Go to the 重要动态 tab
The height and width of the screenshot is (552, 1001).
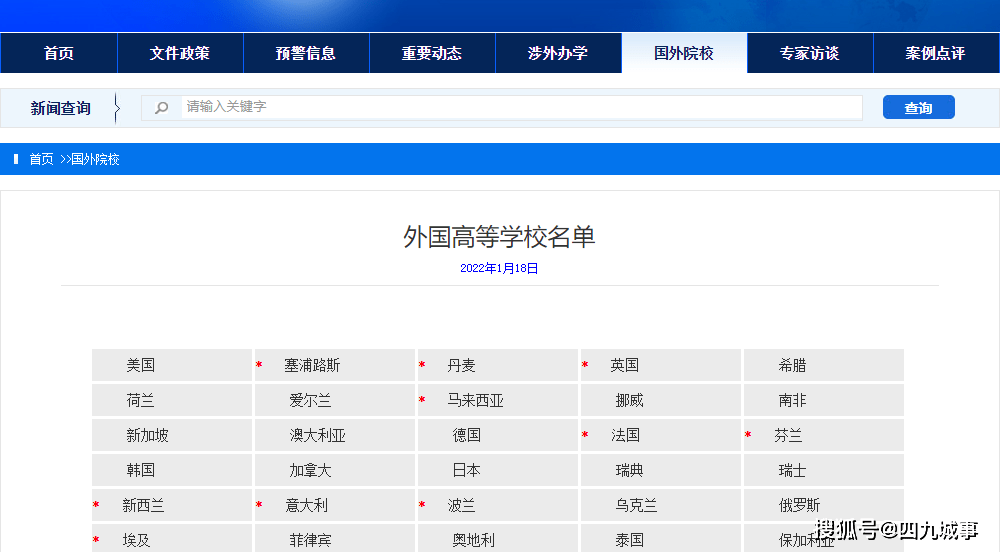tap(432, 53)
